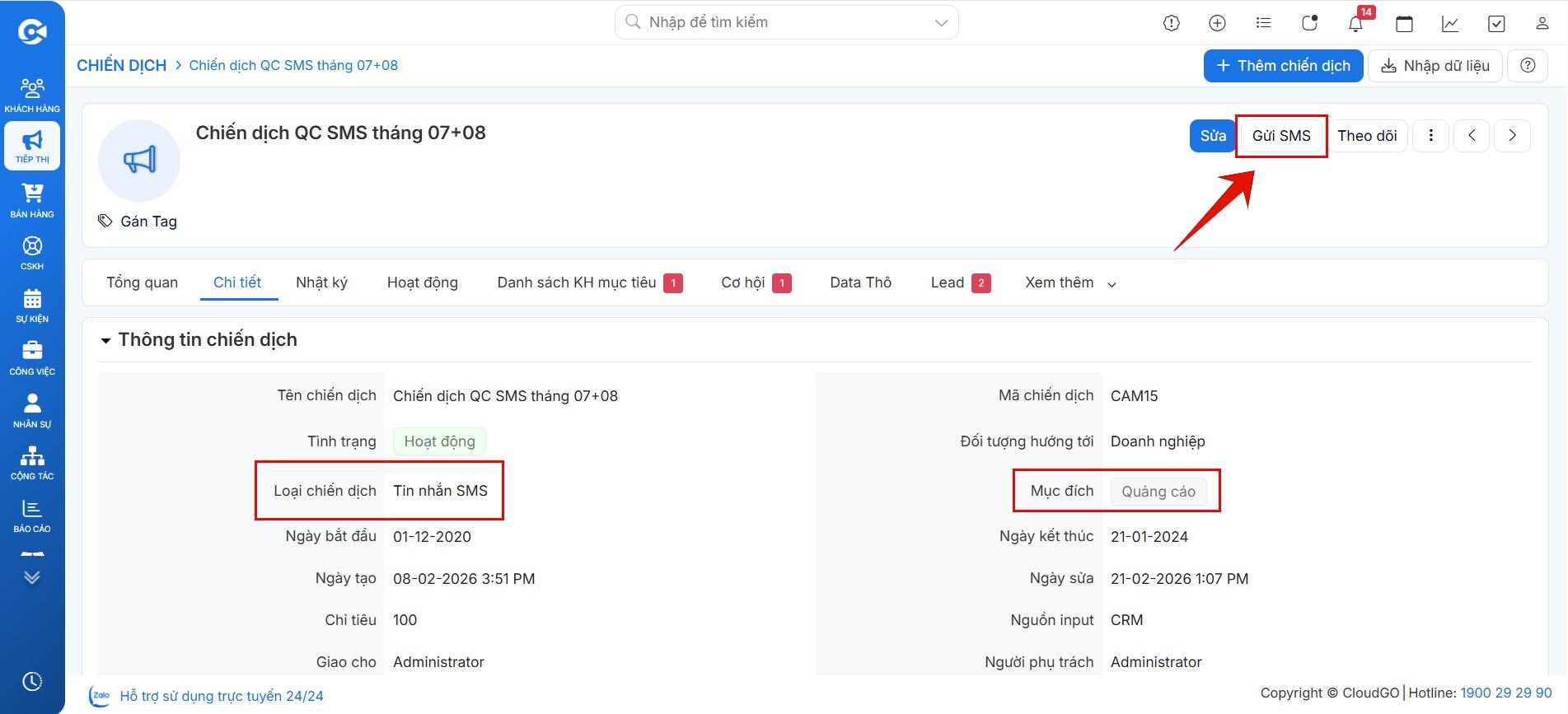Open the list menu icon in header
This screenshot has height=714, width=1568.
[1263, 23]
